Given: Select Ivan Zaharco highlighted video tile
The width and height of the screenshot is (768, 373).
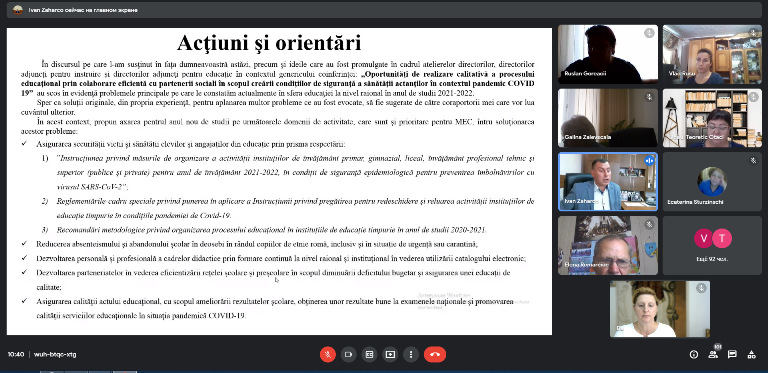Looking at the screenshot, I should click(x=608, y=182).
